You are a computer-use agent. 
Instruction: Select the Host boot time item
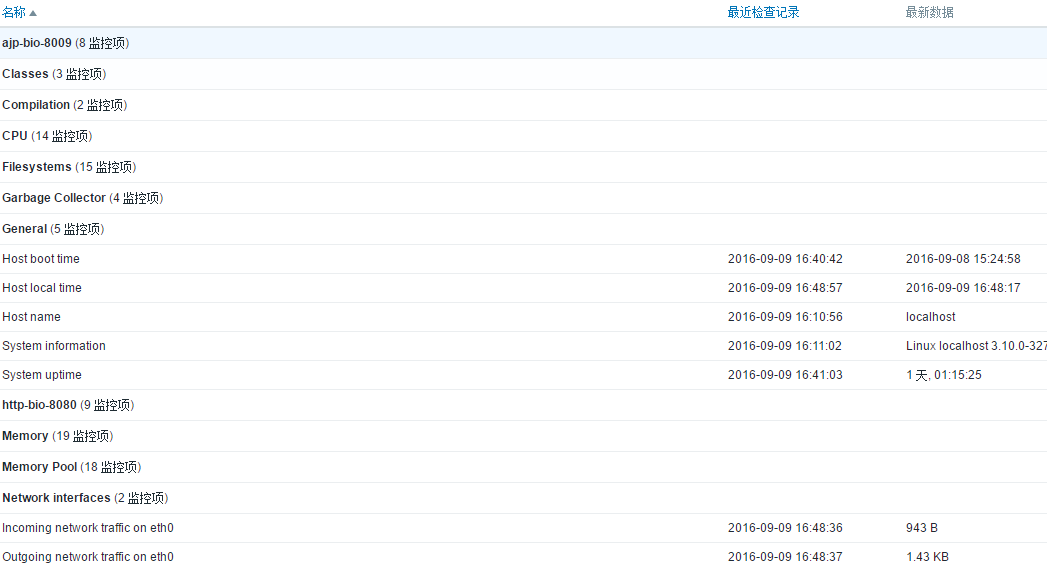click(41, 259)
